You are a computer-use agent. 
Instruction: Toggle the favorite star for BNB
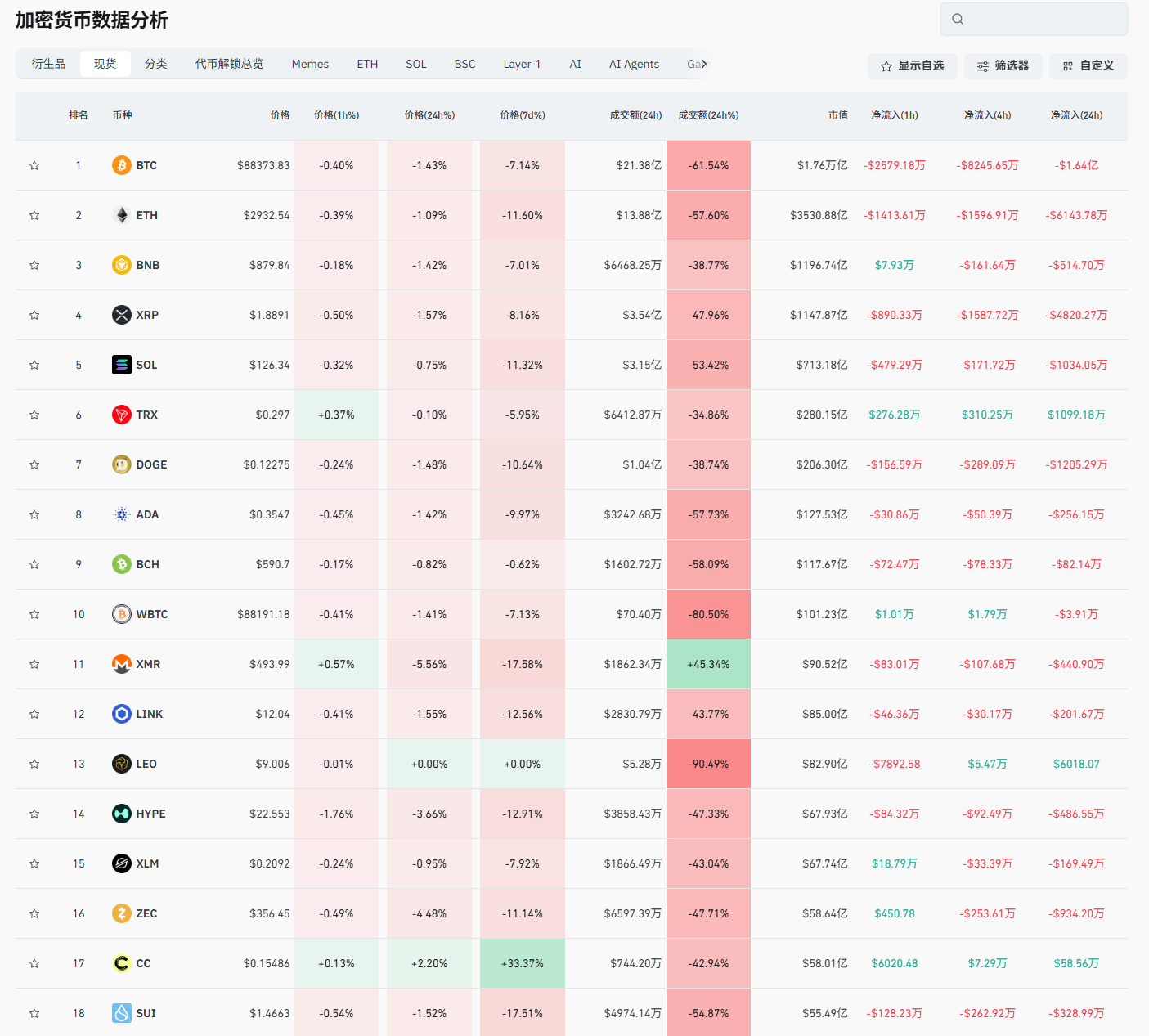(34, 265)
